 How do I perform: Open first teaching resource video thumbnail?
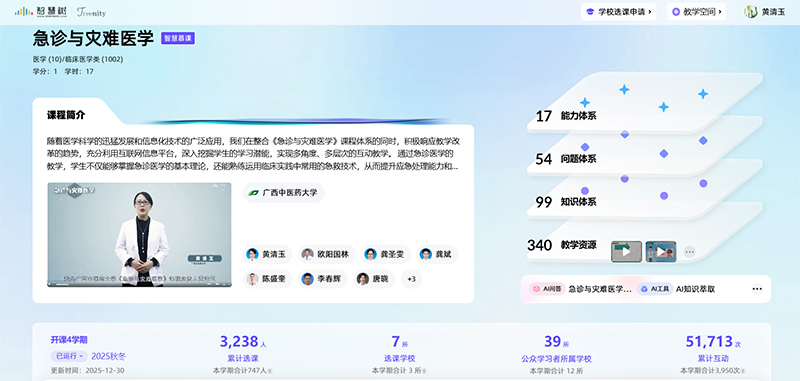626,251
